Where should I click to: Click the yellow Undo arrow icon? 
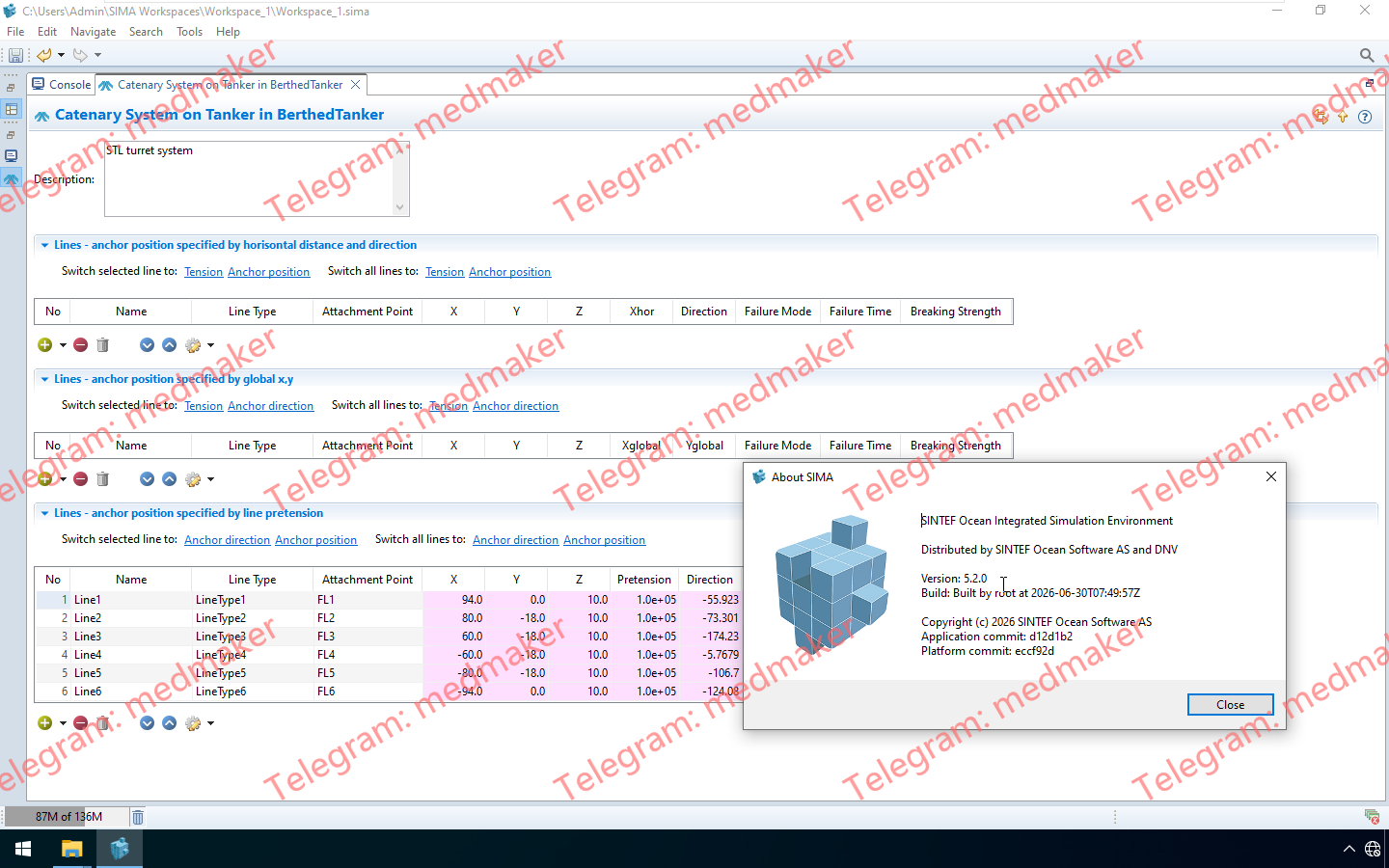tap(44, 55)
